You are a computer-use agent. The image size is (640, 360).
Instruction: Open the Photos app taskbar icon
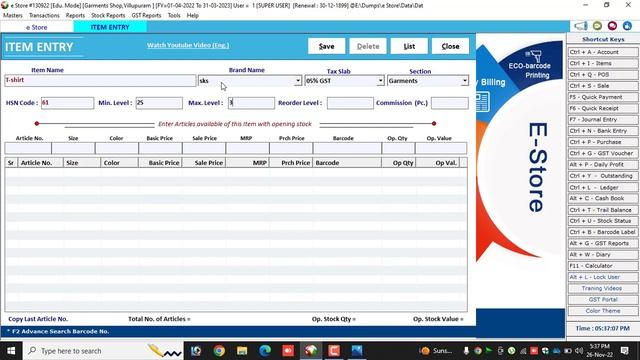pos(357,351)
